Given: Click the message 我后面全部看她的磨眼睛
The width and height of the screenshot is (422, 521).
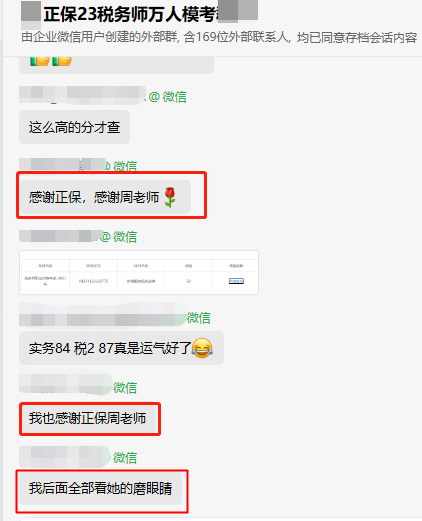Looking at the screenshot, I should pos(100,488).
